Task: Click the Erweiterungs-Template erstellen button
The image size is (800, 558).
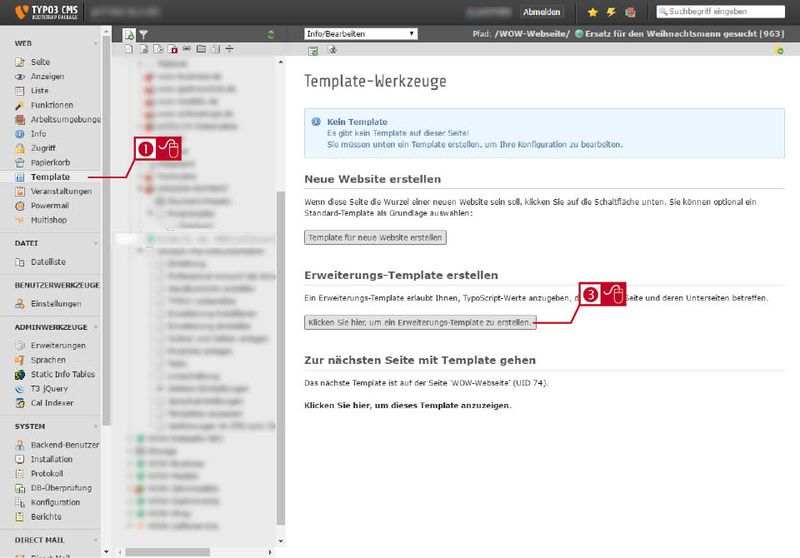Action: point(420,322)
